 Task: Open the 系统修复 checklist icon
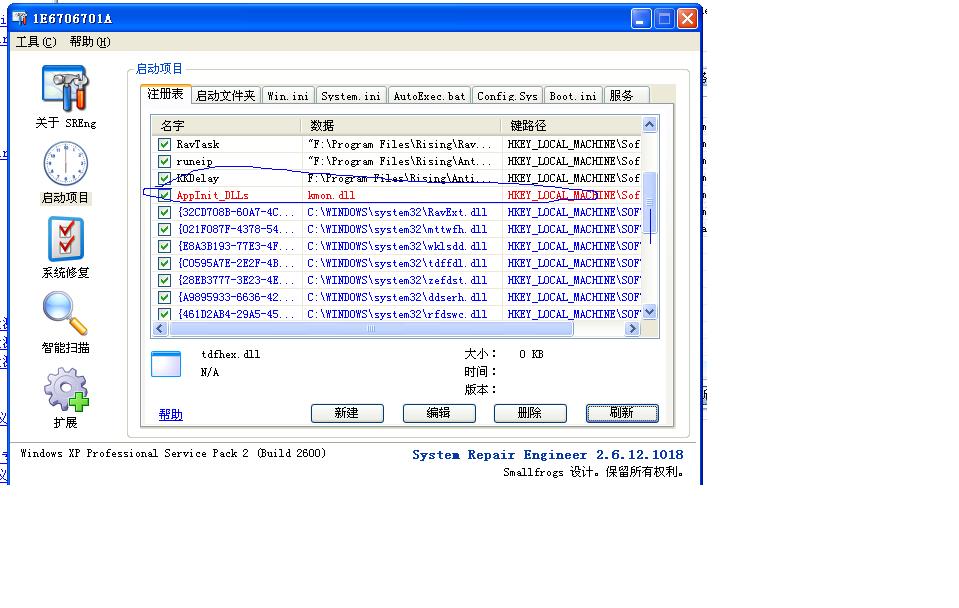click(x=65, y=239)
